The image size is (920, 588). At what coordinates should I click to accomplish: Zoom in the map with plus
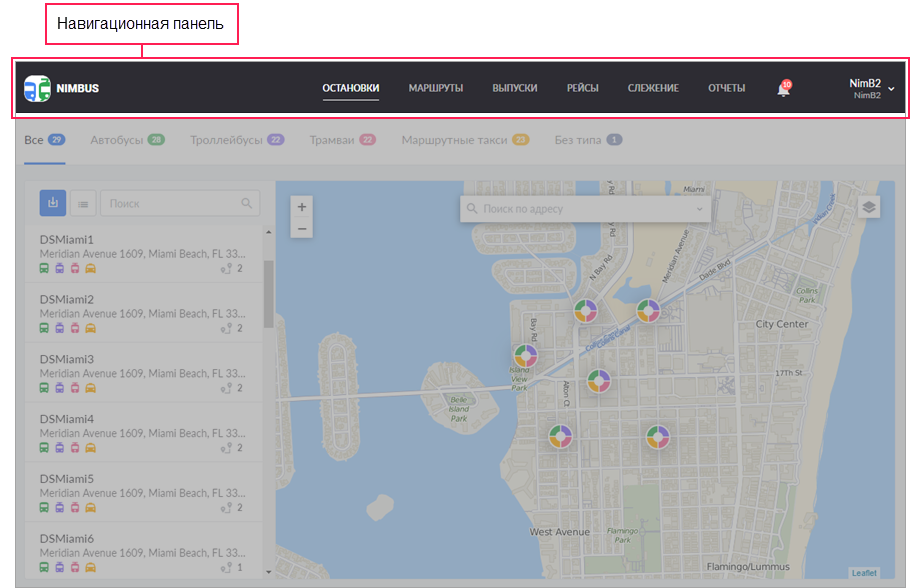coord(302,207)
